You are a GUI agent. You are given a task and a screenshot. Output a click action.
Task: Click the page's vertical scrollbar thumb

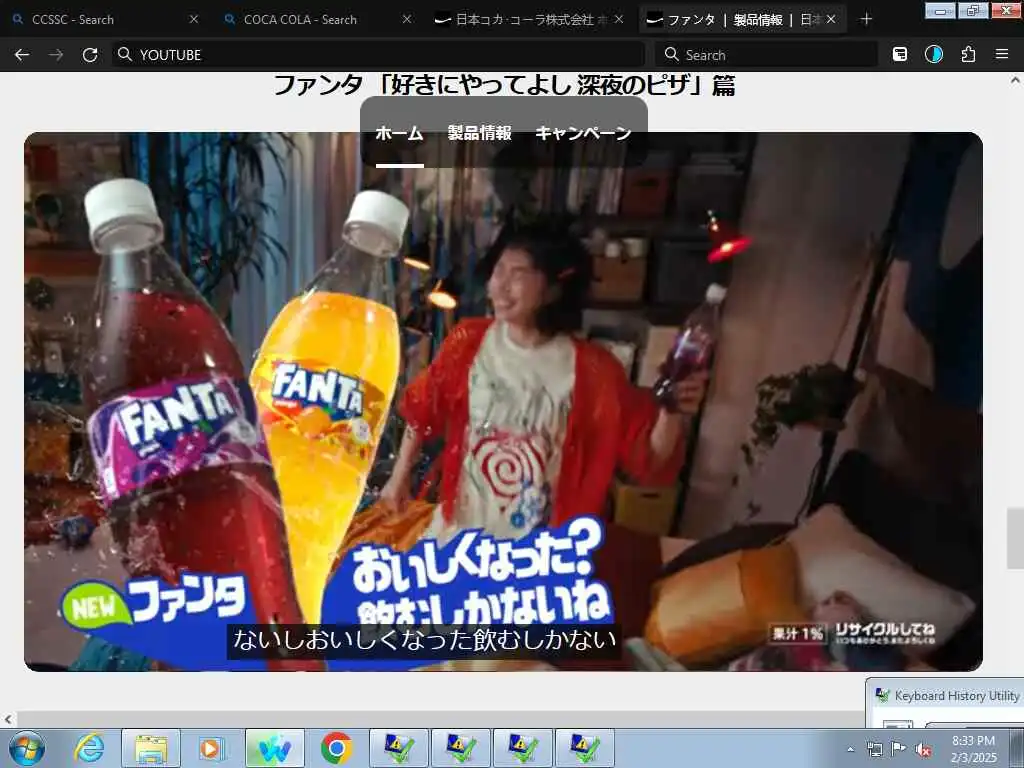pos(1015,537)
